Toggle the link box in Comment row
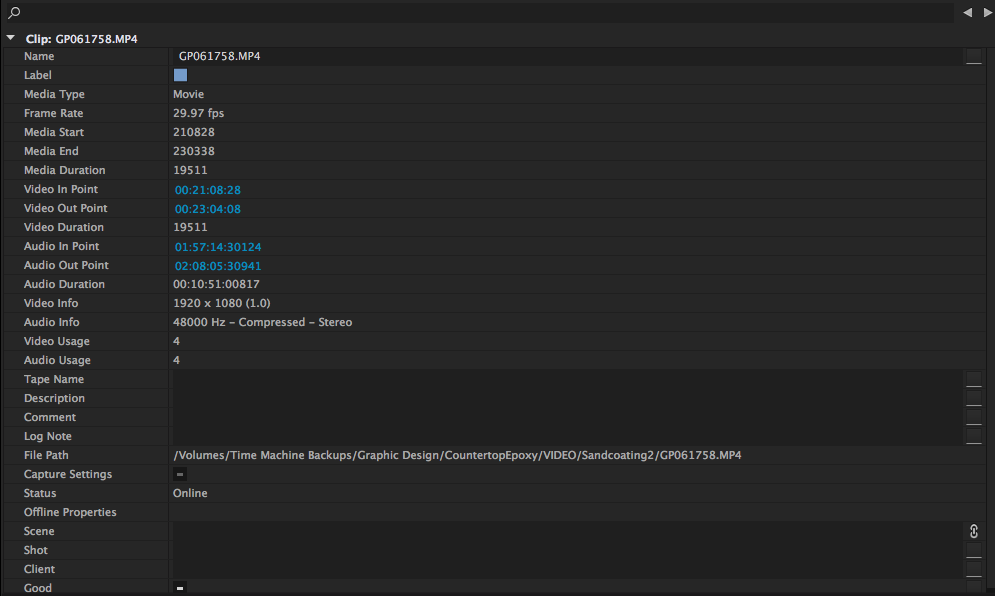 (x=973, y=417)
